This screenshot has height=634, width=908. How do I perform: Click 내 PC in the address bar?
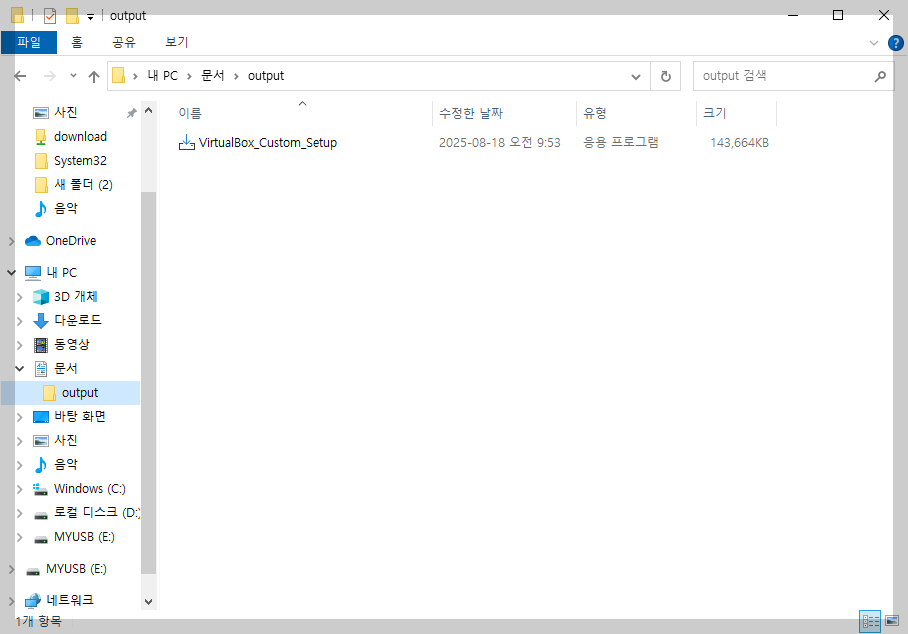click(163, 76)
